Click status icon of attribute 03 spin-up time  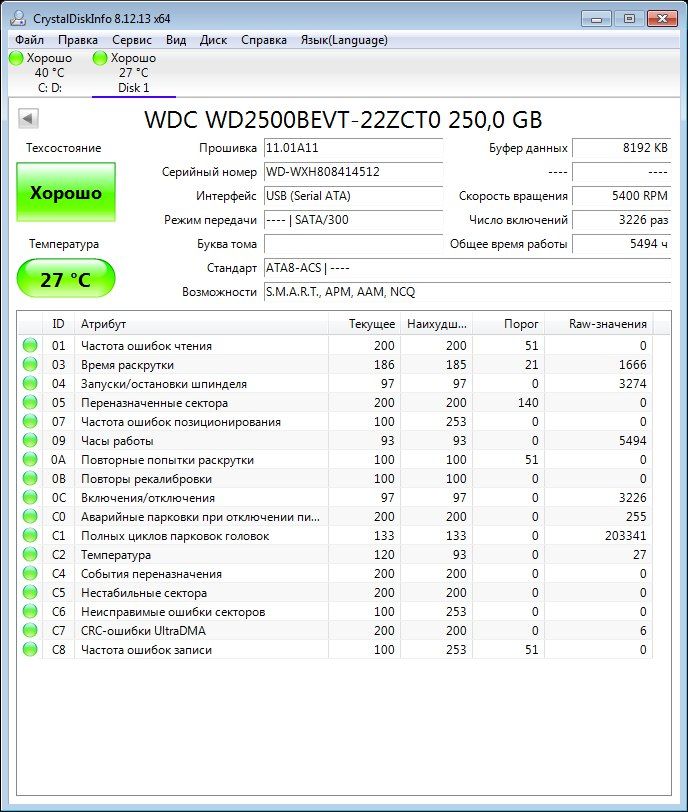coord(30,365)
